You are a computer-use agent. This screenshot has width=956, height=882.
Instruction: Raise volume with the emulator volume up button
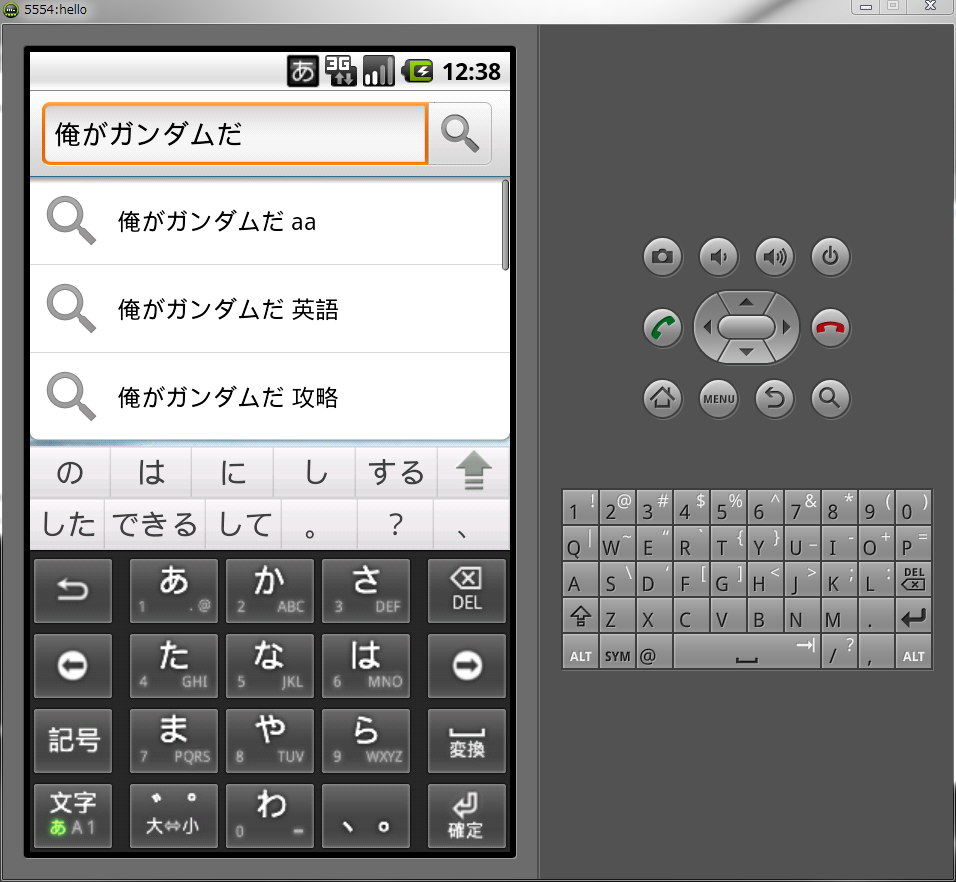click(774, 257)
